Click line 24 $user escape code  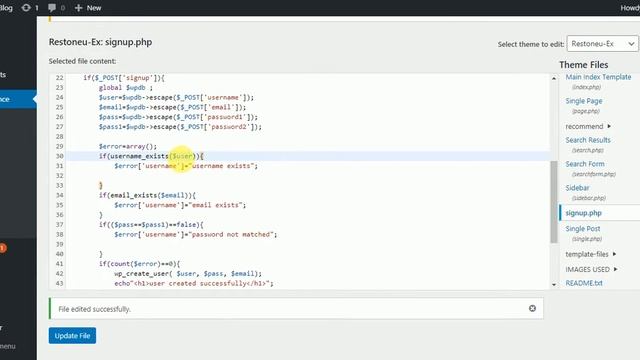[176, 98]
